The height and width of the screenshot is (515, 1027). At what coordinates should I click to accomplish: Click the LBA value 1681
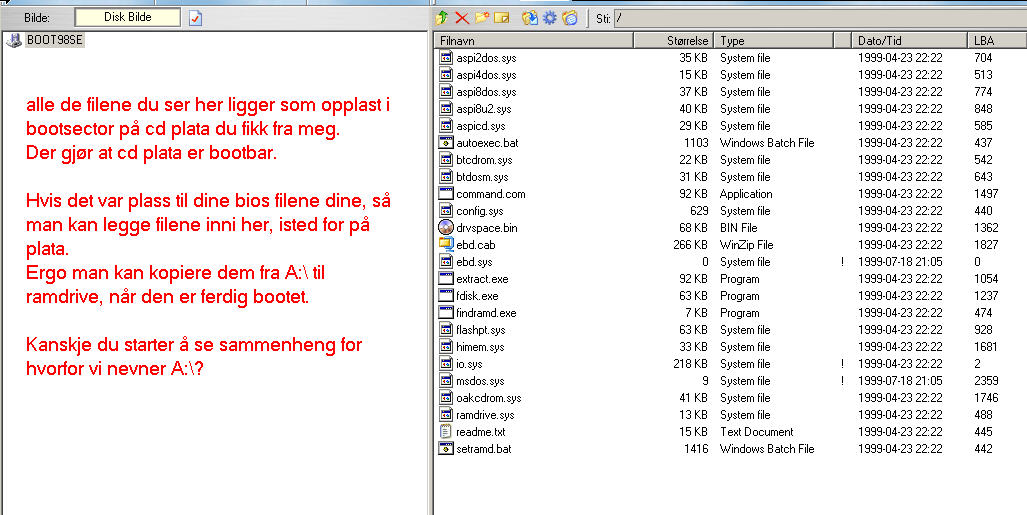point(986,347)
